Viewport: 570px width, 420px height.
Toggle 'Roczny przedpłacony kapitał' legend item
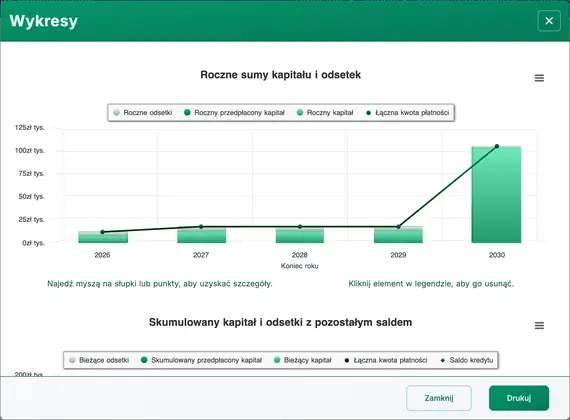point(234,113)
